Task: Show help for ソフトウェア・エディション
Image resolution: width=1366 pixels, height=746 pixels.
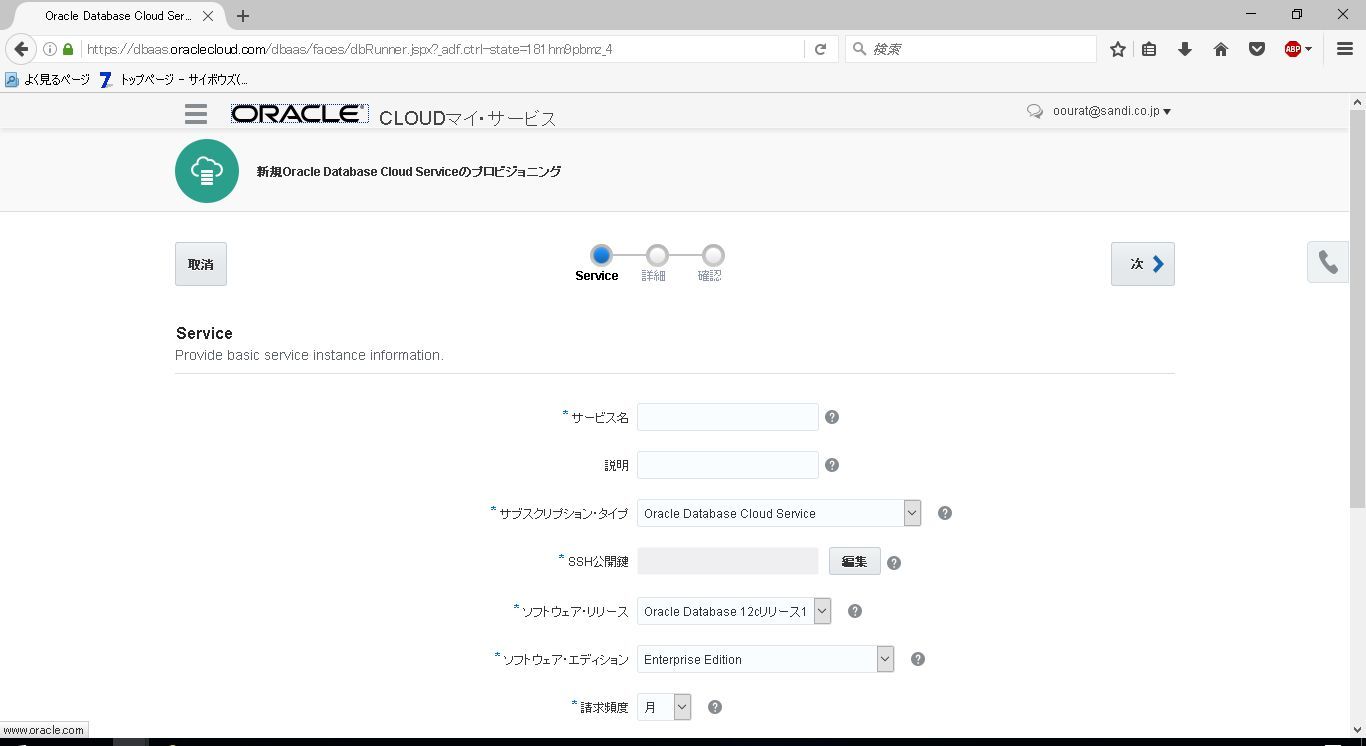Action: click(x=918, y=659)
